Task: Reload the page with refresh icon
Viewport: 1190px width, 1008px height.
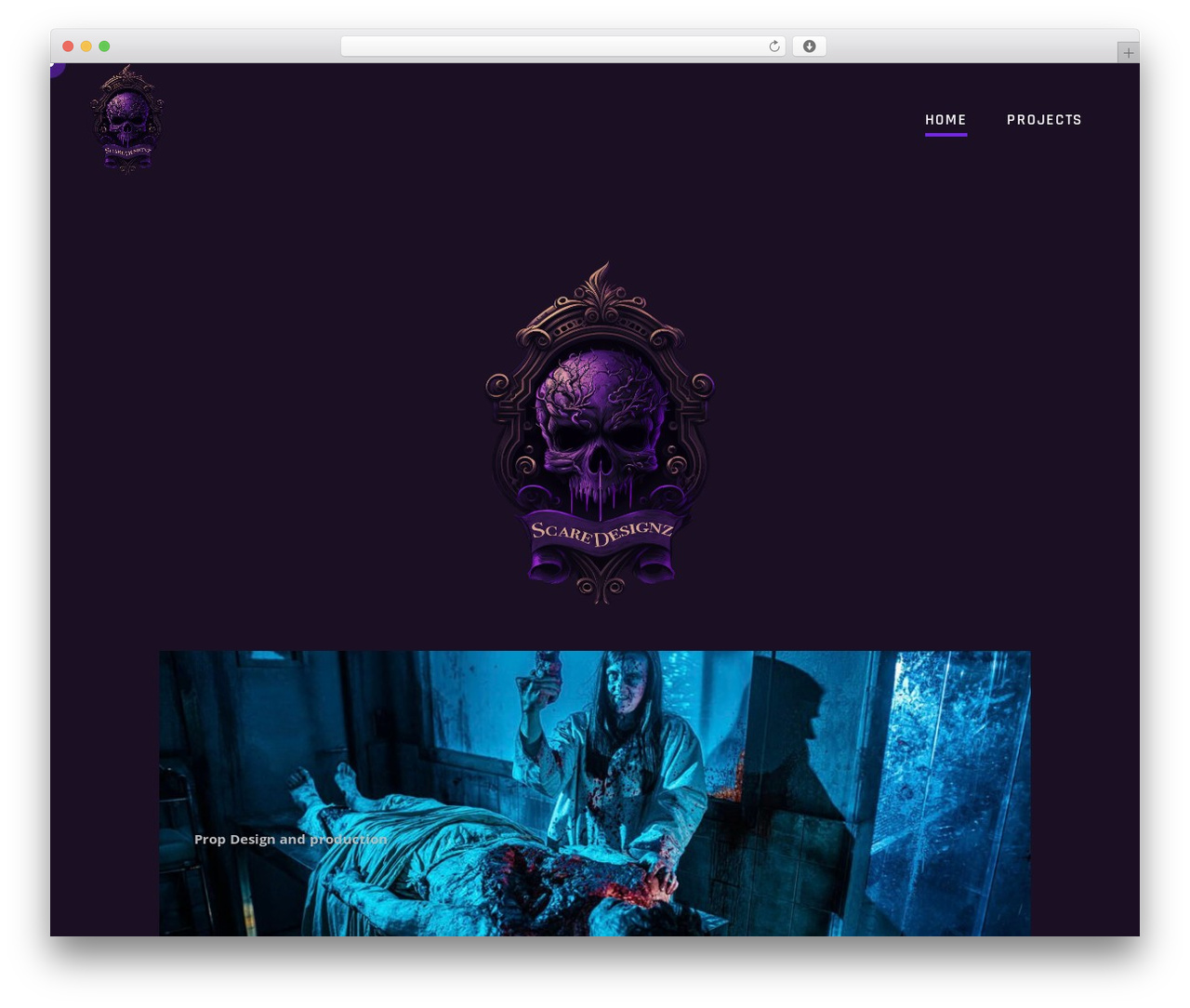Action: [x=774, y=46]
